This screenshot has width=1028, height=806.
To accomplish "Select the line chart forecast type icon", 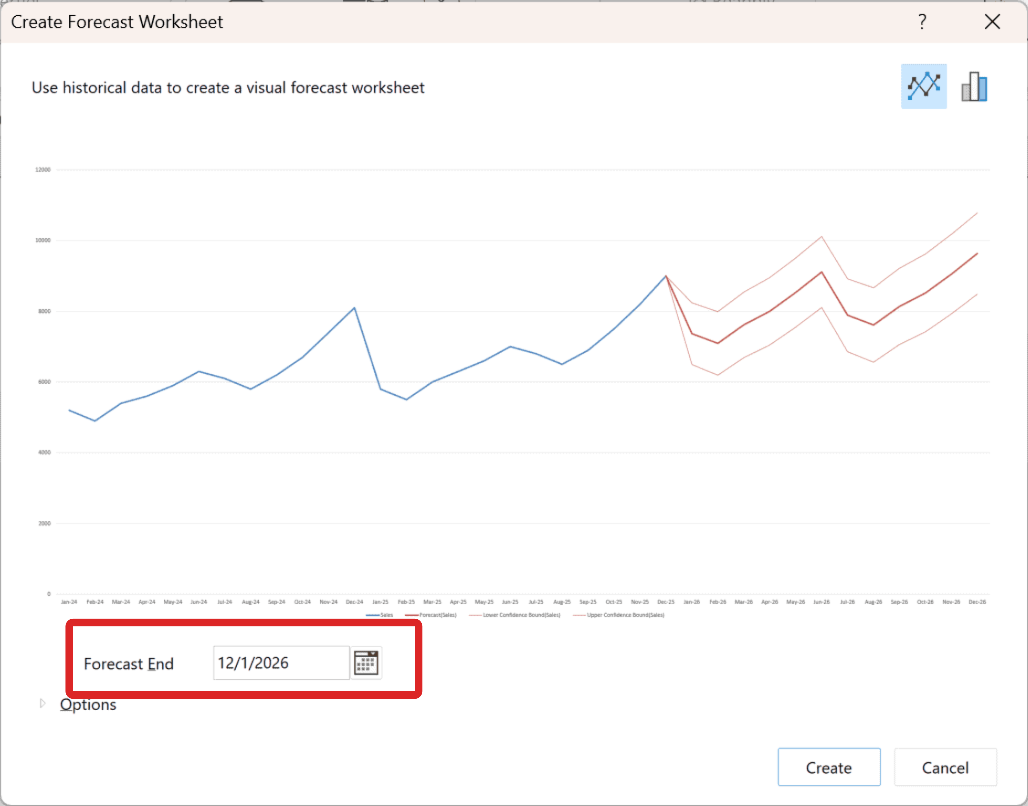I will coord(923,86).
